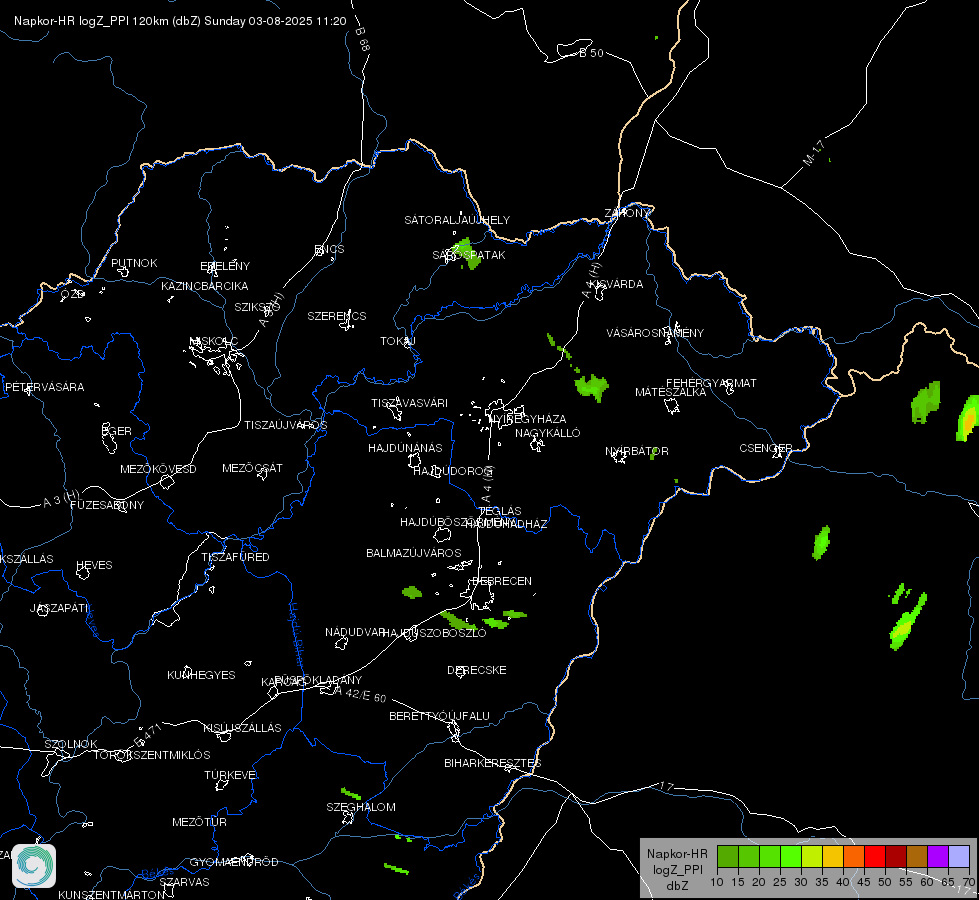Select the SZEGHALOM city label

pyautogui.click(x=361, y=807)
